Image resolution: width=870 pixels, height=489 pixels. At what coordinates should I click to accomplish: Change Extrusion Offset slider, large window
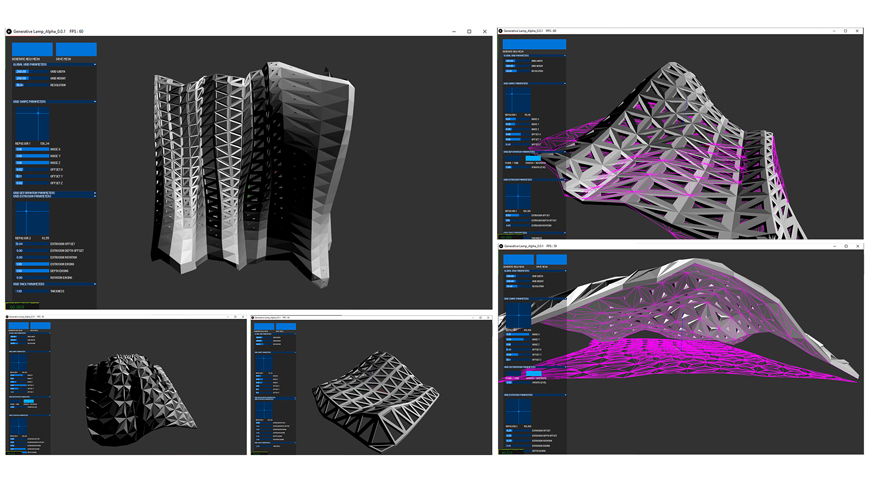32,244
